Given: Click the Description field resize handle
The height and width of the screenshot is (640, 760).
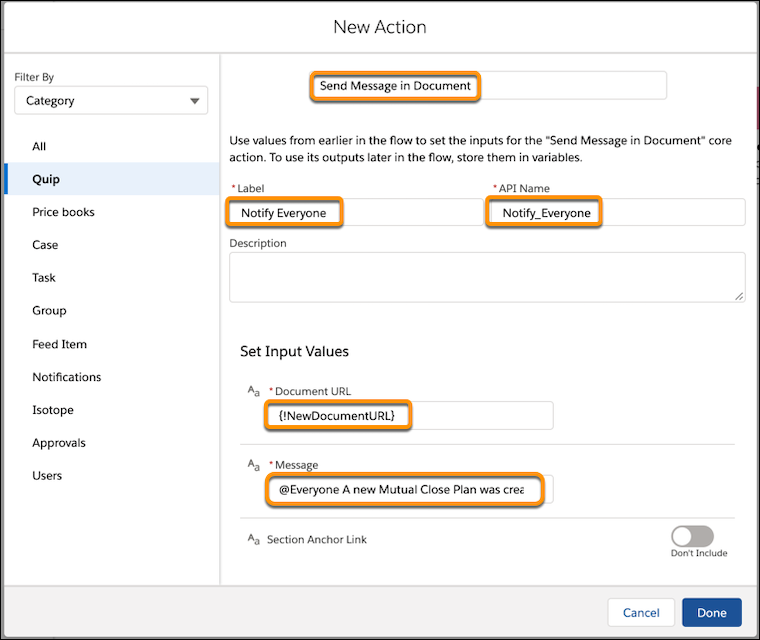Looking at the screenshot, I should [x=739, y=296].
